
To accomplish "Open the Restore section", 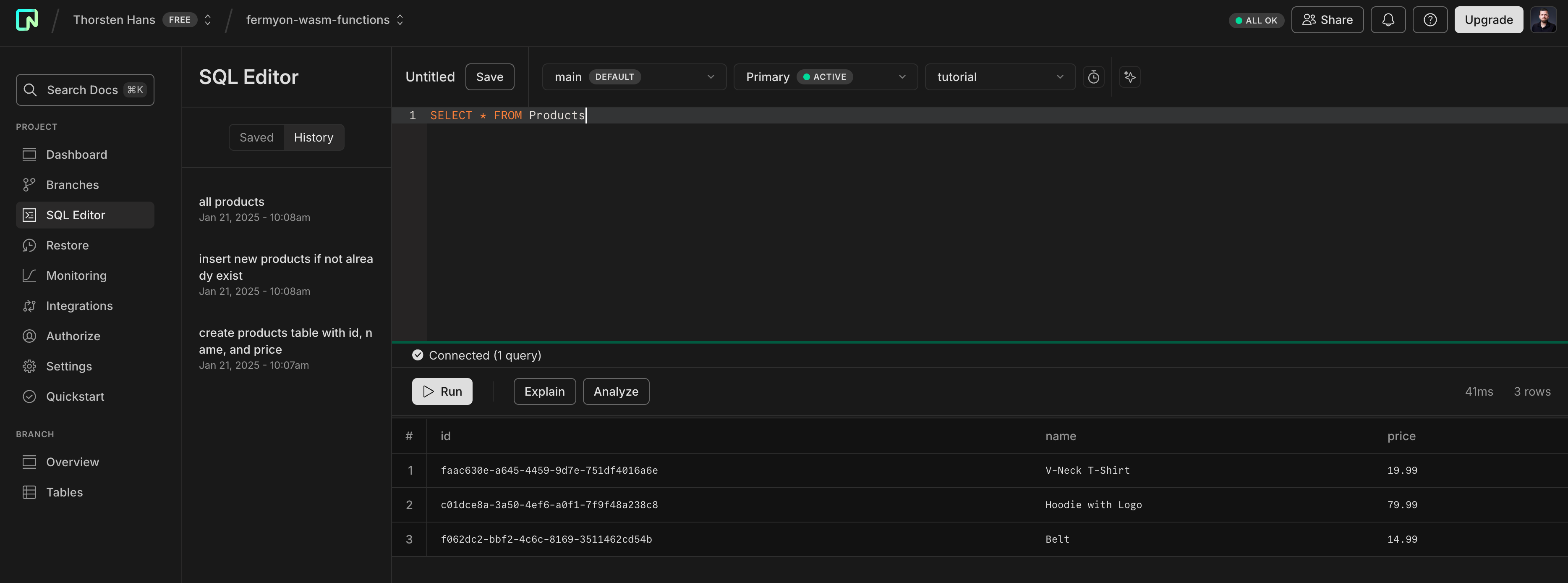I will tap(67, 245).
